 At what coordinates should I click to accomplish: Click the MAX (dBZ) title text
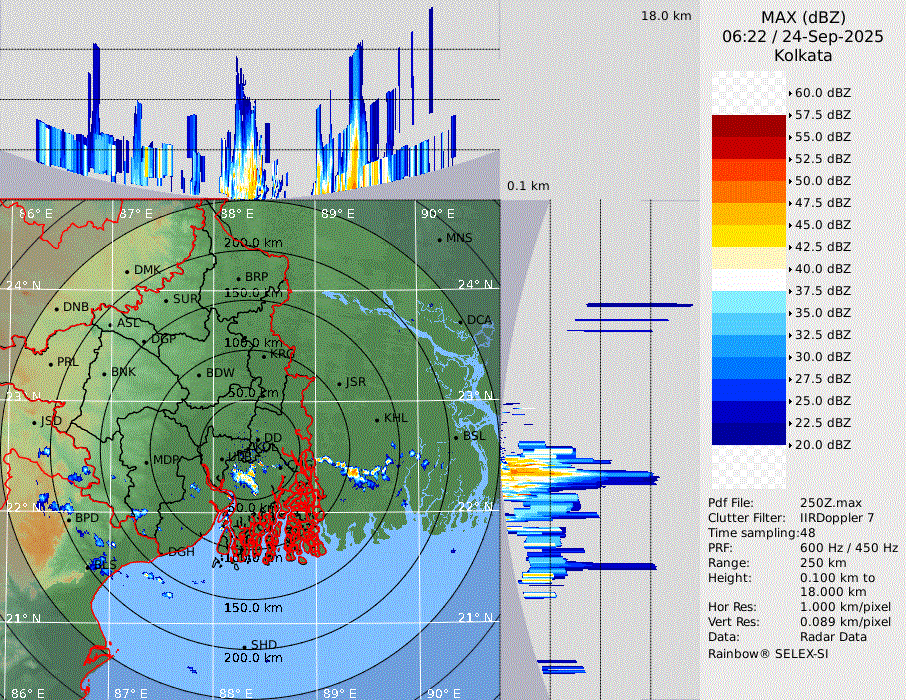pos(803,17)
